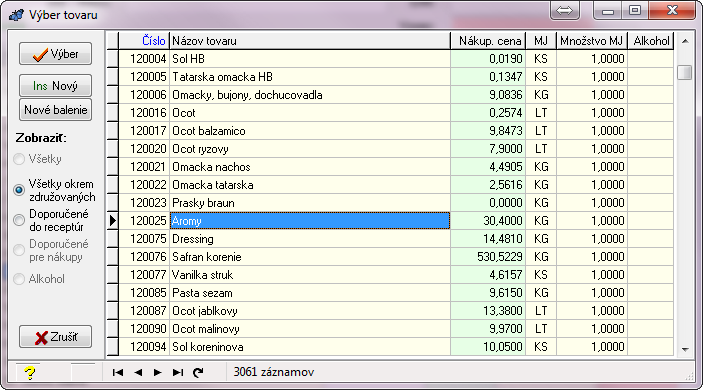Viewport: 703px width, 390px height.
Task: Click the Množstvo MJ column header
Action: (592, 41)
